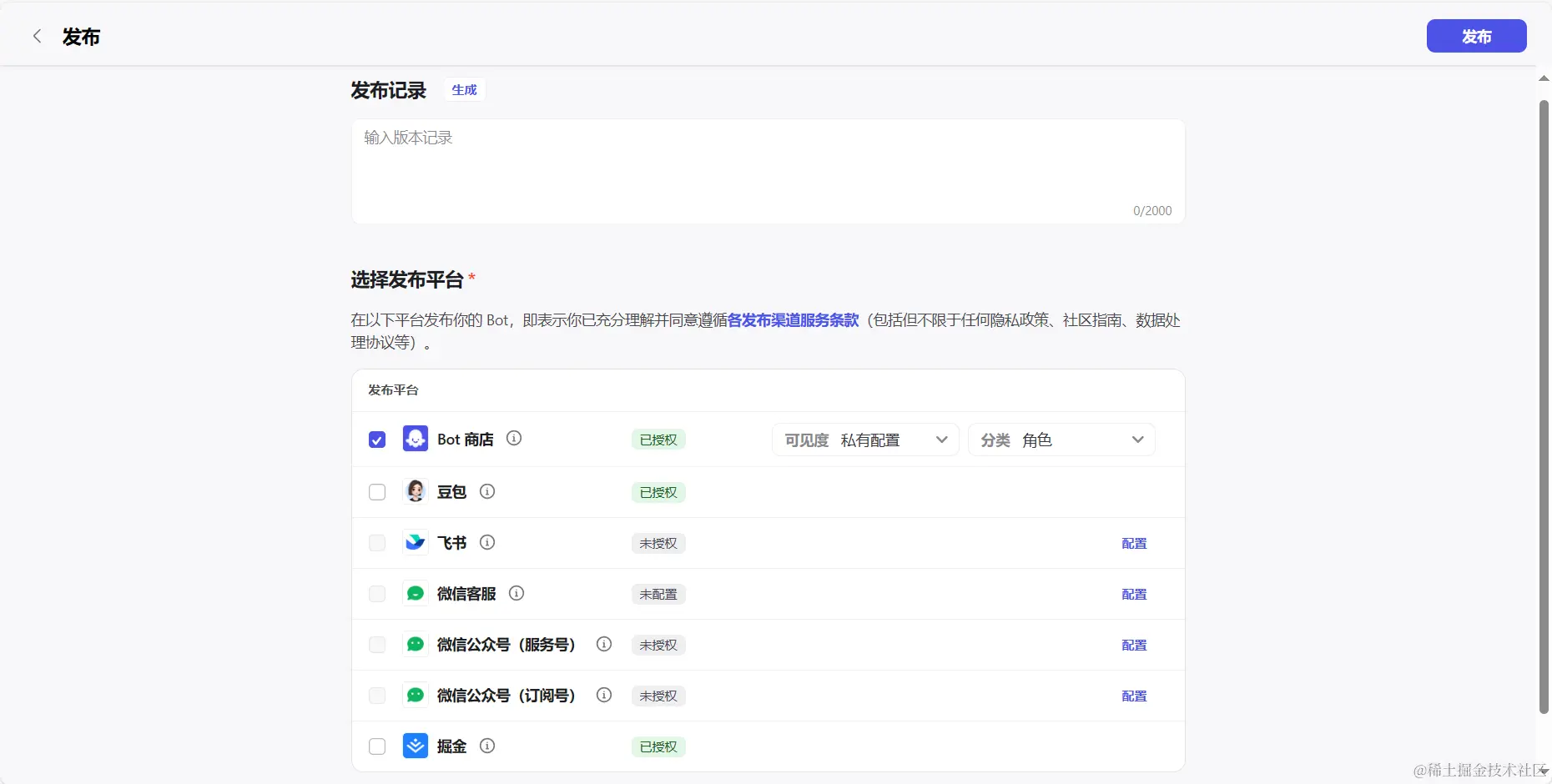
Task: Uncheck the Bot 商店 checkbox
Action: (x=377, y=440)
